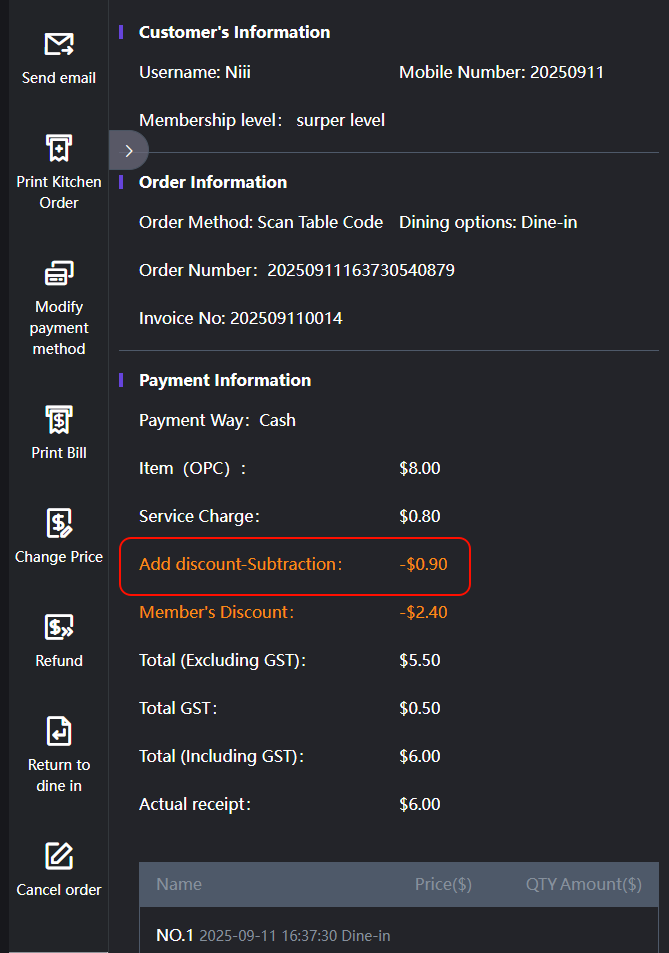This screenshot has width=669, height=953.
Task: Open the Change Price icon
Action: click(x=59, y=523)
